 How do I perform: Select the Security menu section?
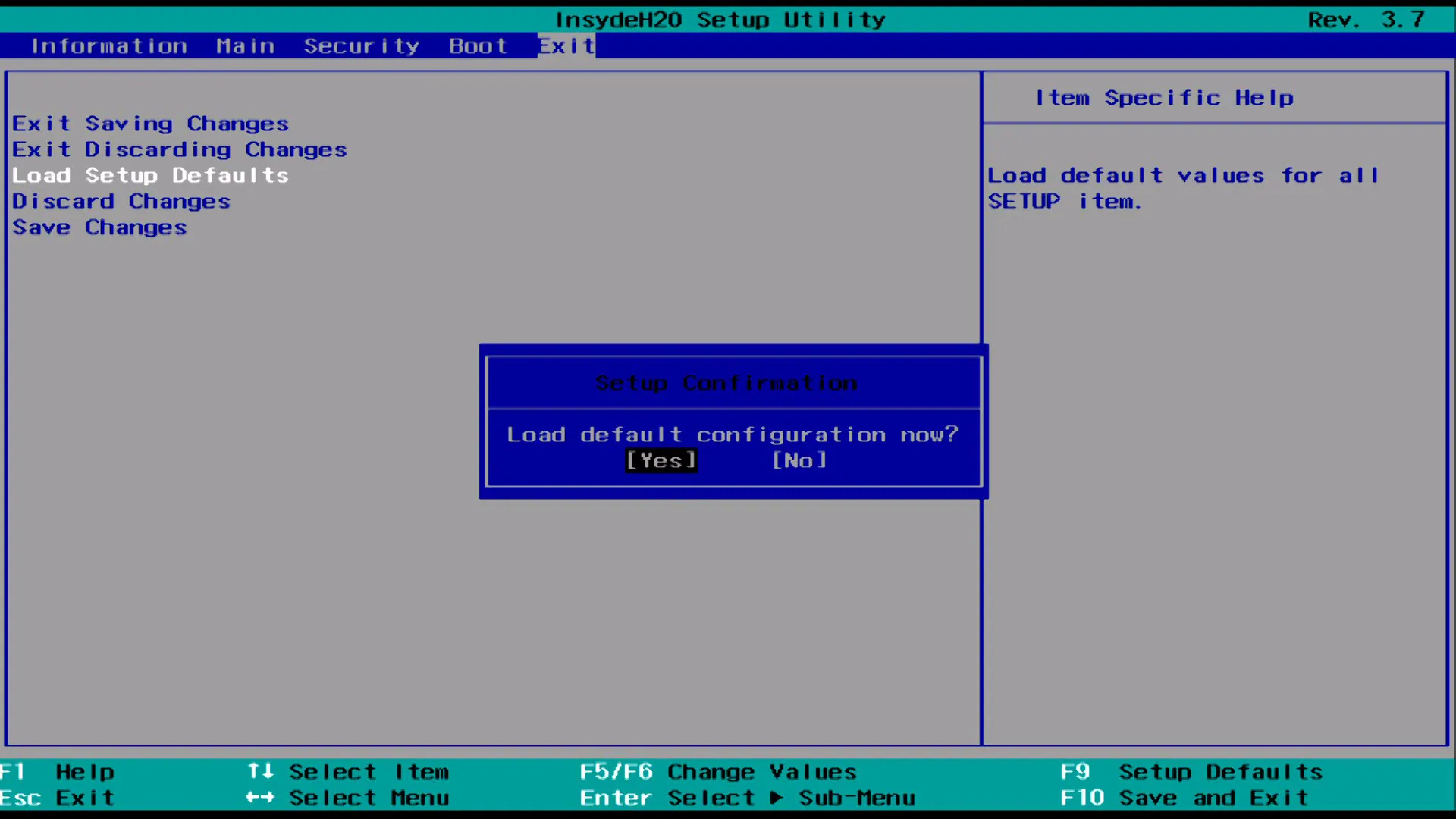pyautogui.click(x=362, y=45)
